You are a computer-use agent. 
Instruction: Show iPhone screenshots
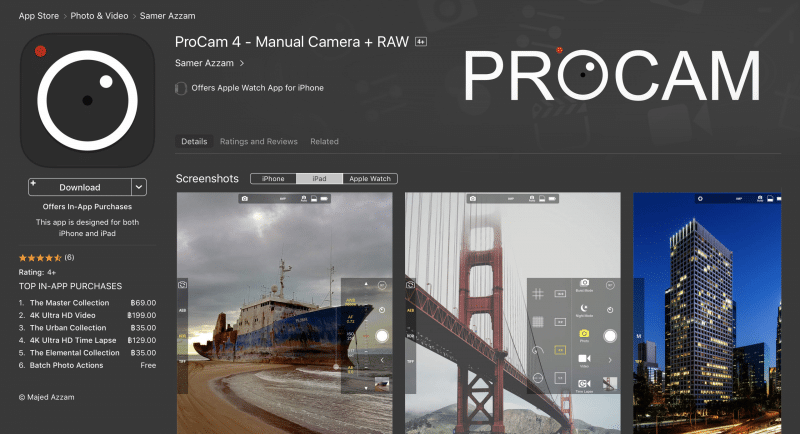(x=273, y=178)
